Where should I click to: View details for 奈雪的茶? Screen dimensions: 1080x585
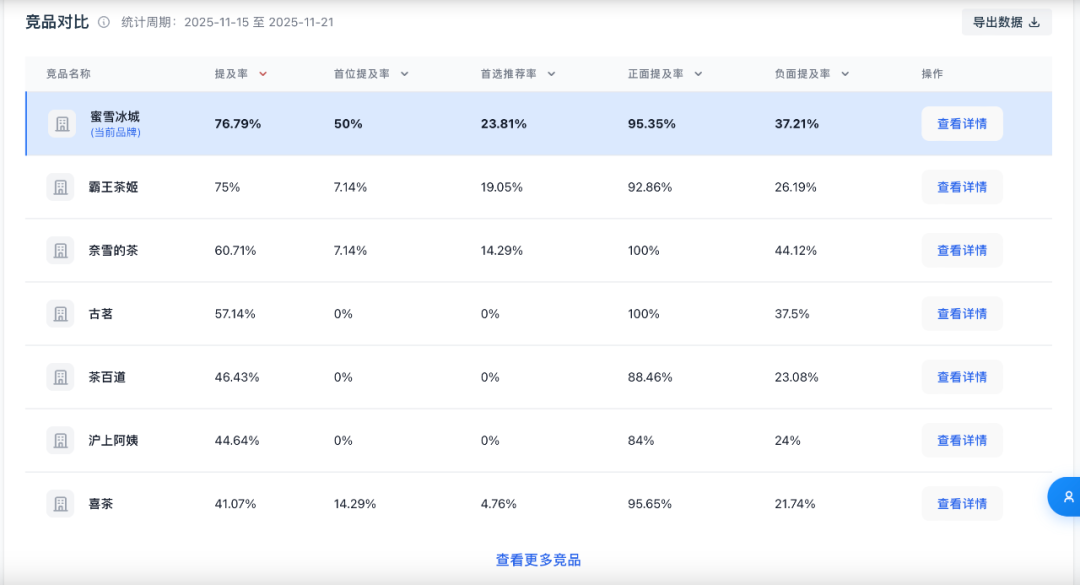pos(962,251)
